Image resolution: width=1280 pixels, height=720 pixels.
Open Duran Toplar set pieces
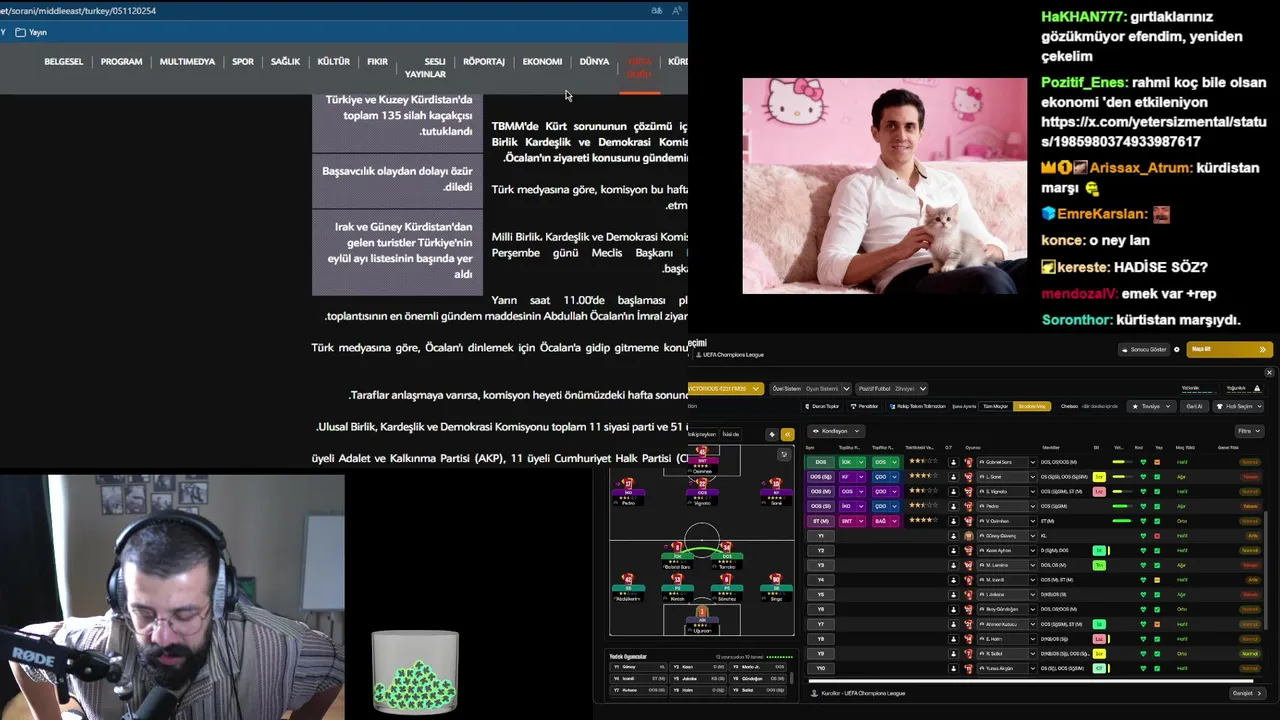(x=822, y=406)
